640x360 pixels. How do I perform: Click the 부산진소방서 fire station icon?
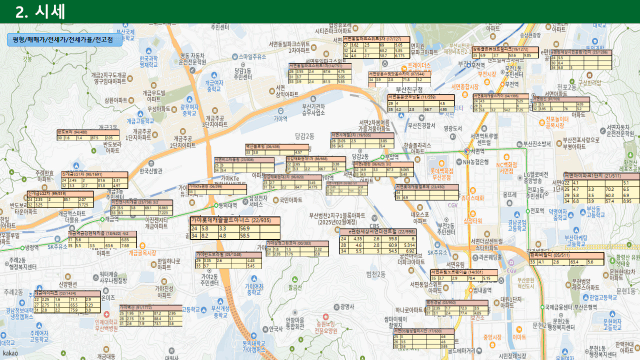click(x=520, y=144)
